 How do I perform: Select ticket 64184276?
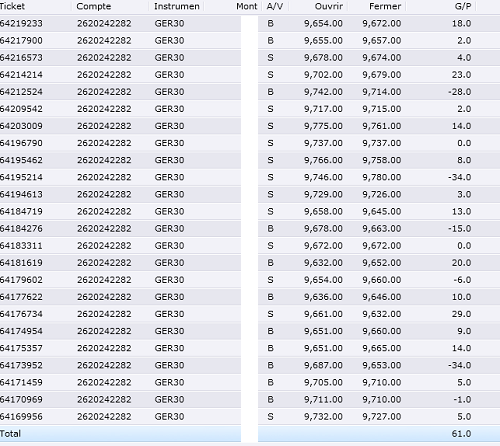[x=21, y=229]
